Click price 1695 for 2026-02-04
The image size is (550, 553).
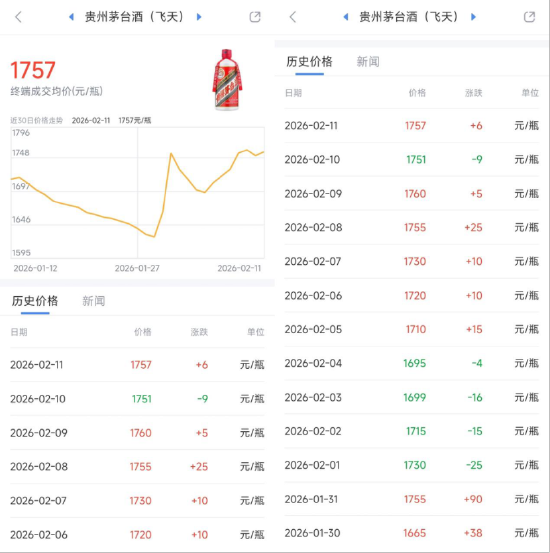(x=415, y=363)
